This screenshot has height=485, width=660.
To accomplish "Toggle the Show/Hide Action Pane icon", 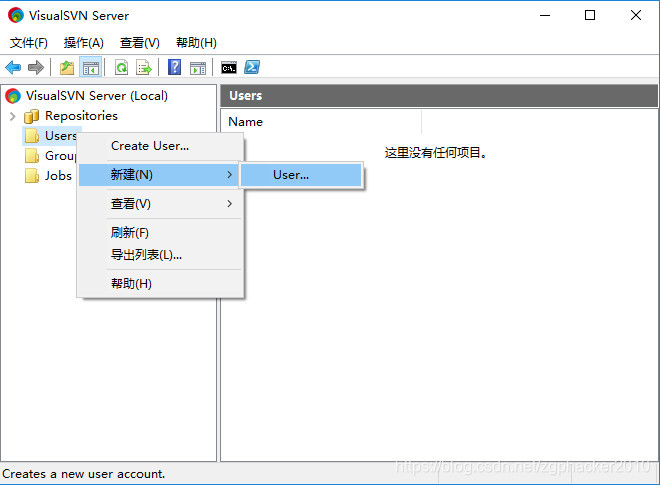I will pos(198,67).
